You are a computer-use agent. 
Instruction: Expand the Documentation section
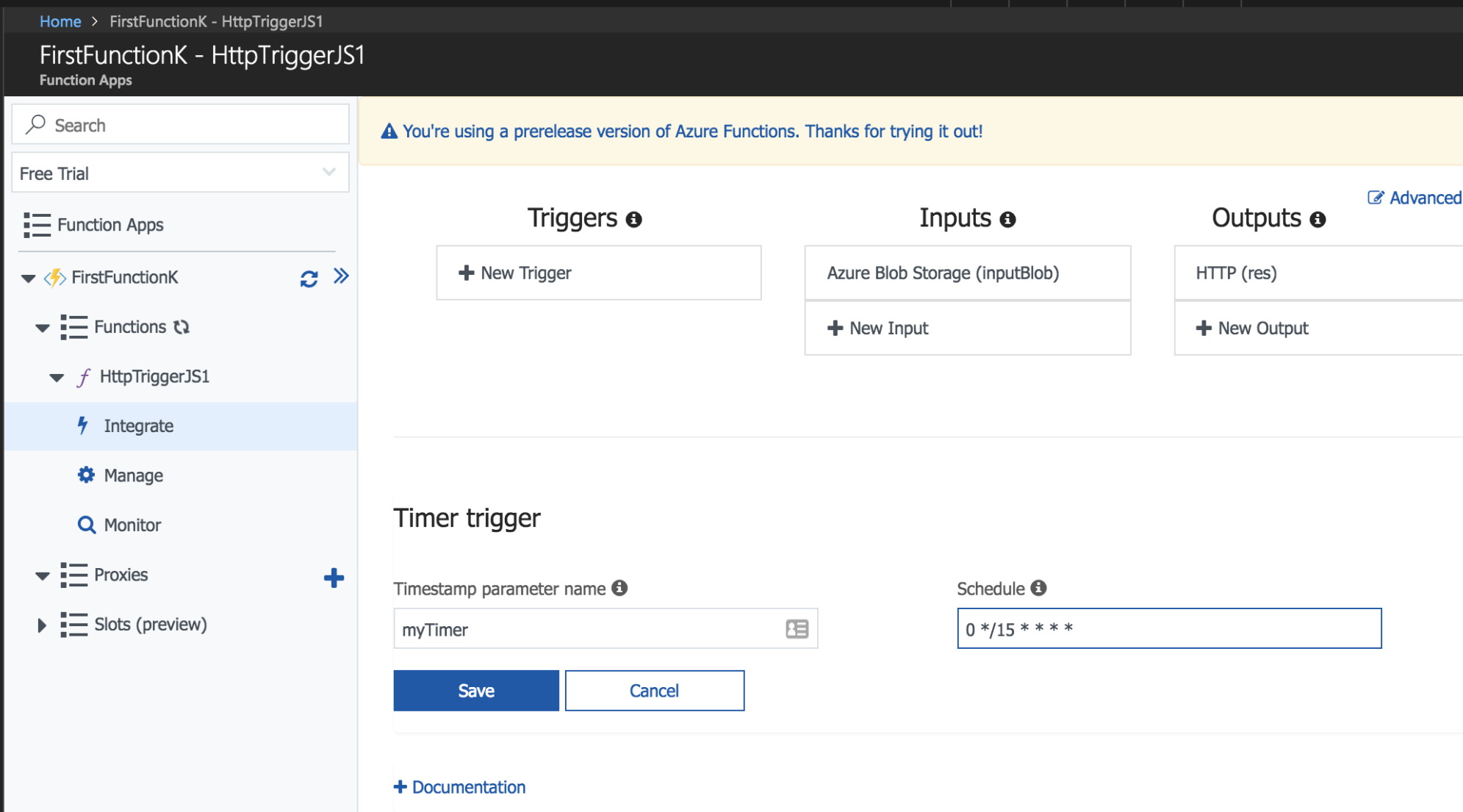[460, 787]
